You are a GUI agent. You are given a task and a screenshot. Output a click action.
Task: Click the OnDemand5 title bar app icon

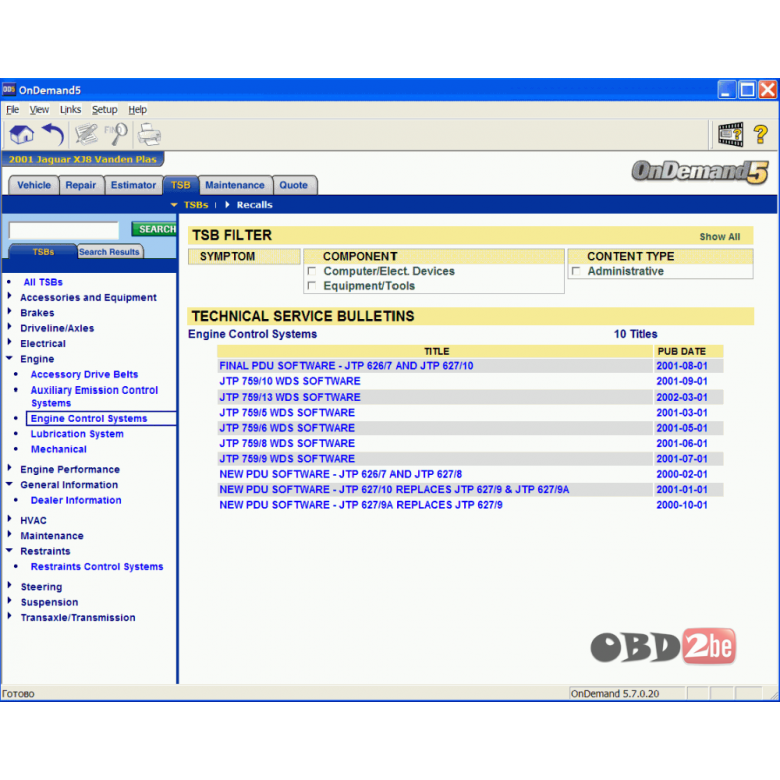coord(9,90)
